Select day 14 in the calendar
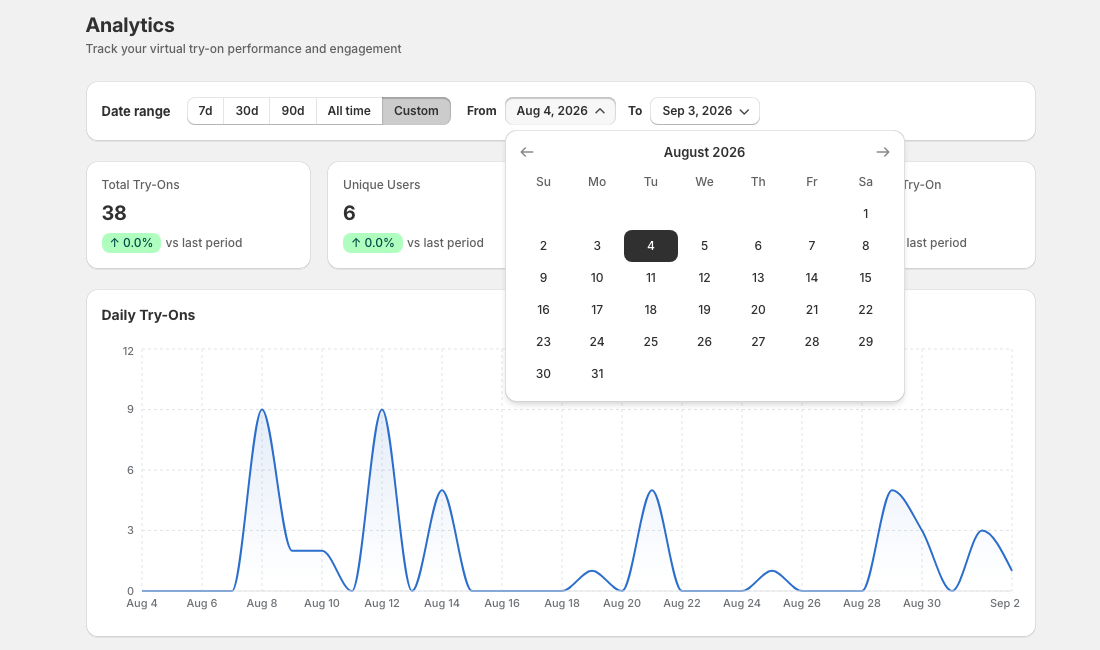This screenshot has height=650, width=1100. [x=812, y=278]
